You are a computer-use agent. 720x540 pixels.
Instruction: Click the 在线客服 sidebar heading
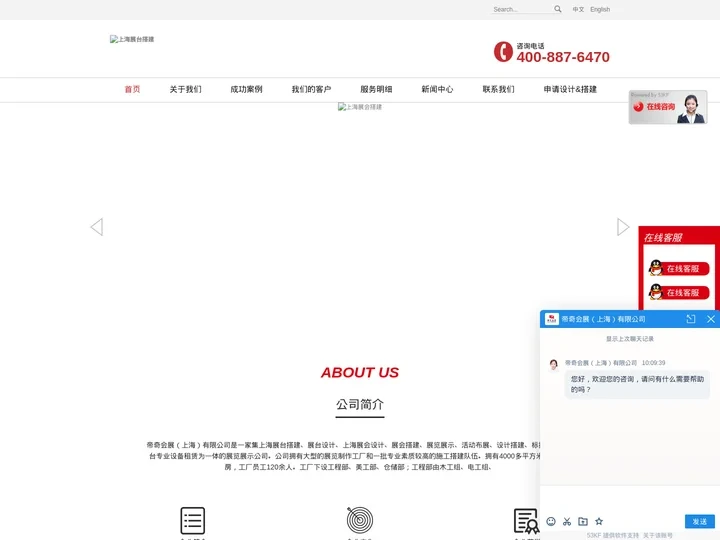click(663, 237)
